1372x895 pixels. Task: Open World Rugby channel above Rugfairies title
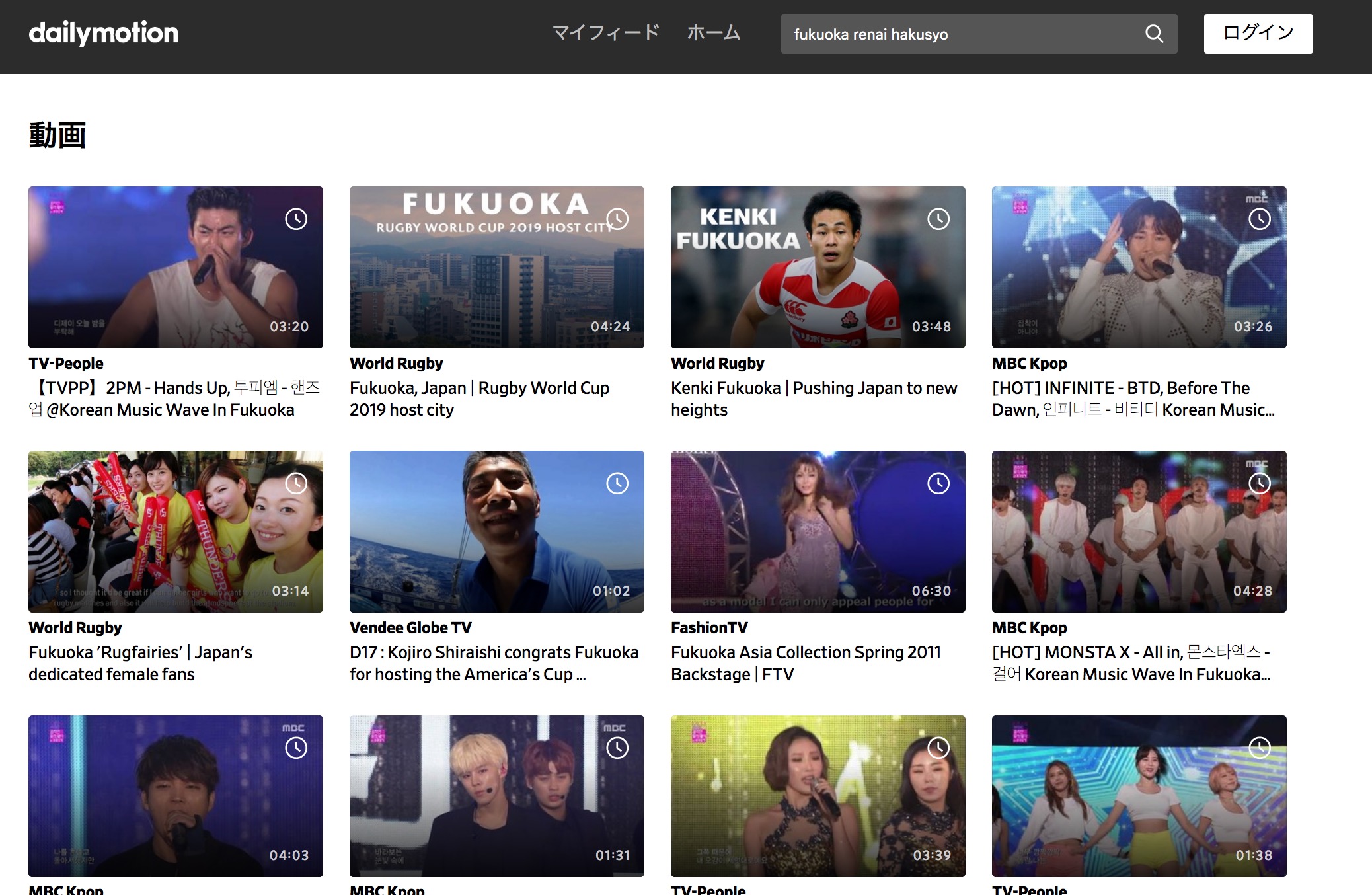tap(75, 628)
